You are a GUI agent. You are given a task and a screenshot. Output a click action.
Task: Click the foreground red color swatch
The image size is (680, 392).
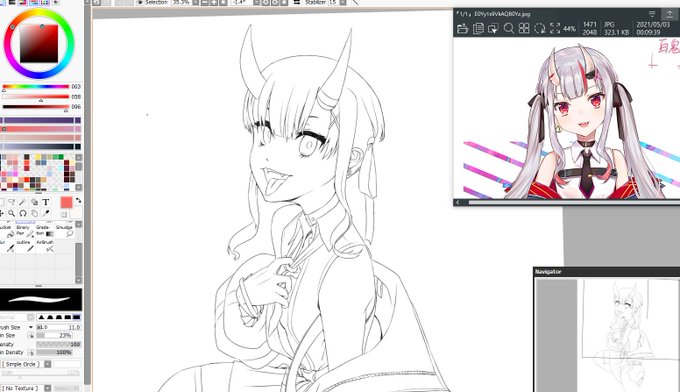[x=66, y=203]
